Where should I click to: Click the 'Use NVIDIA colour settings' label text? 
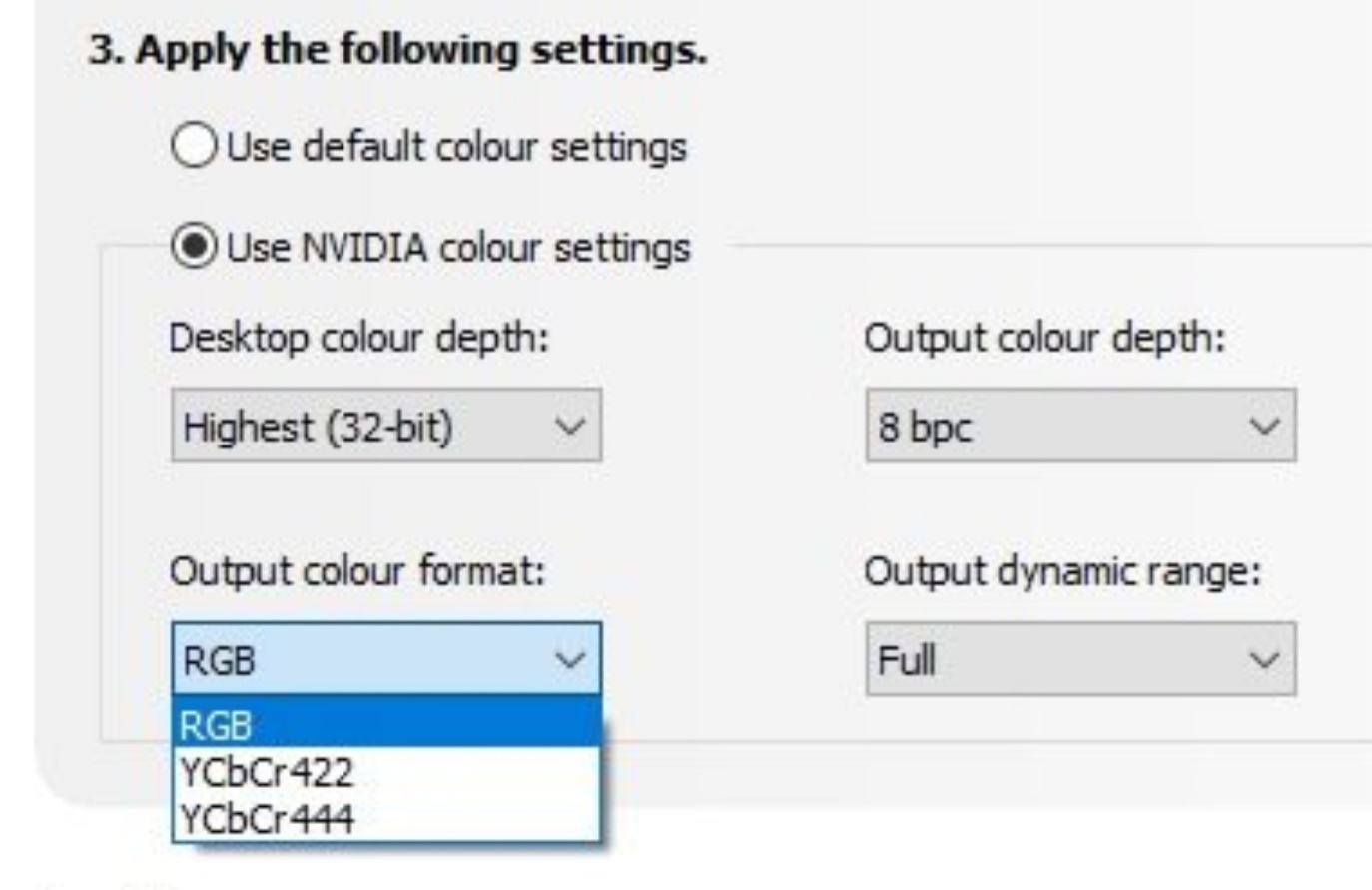tap(458, 247)
